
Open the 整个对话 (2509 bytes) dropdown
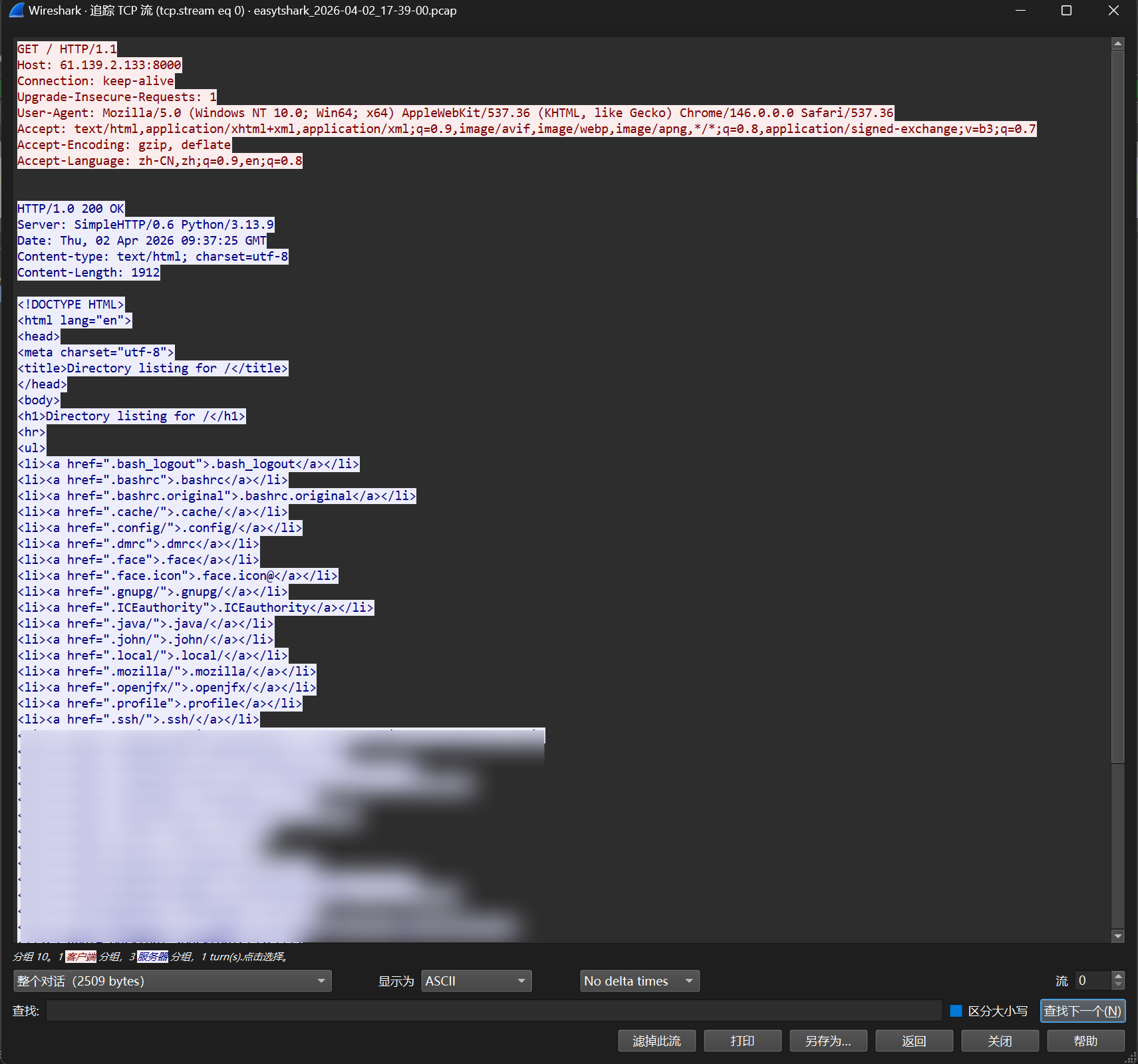click(172, 981)
